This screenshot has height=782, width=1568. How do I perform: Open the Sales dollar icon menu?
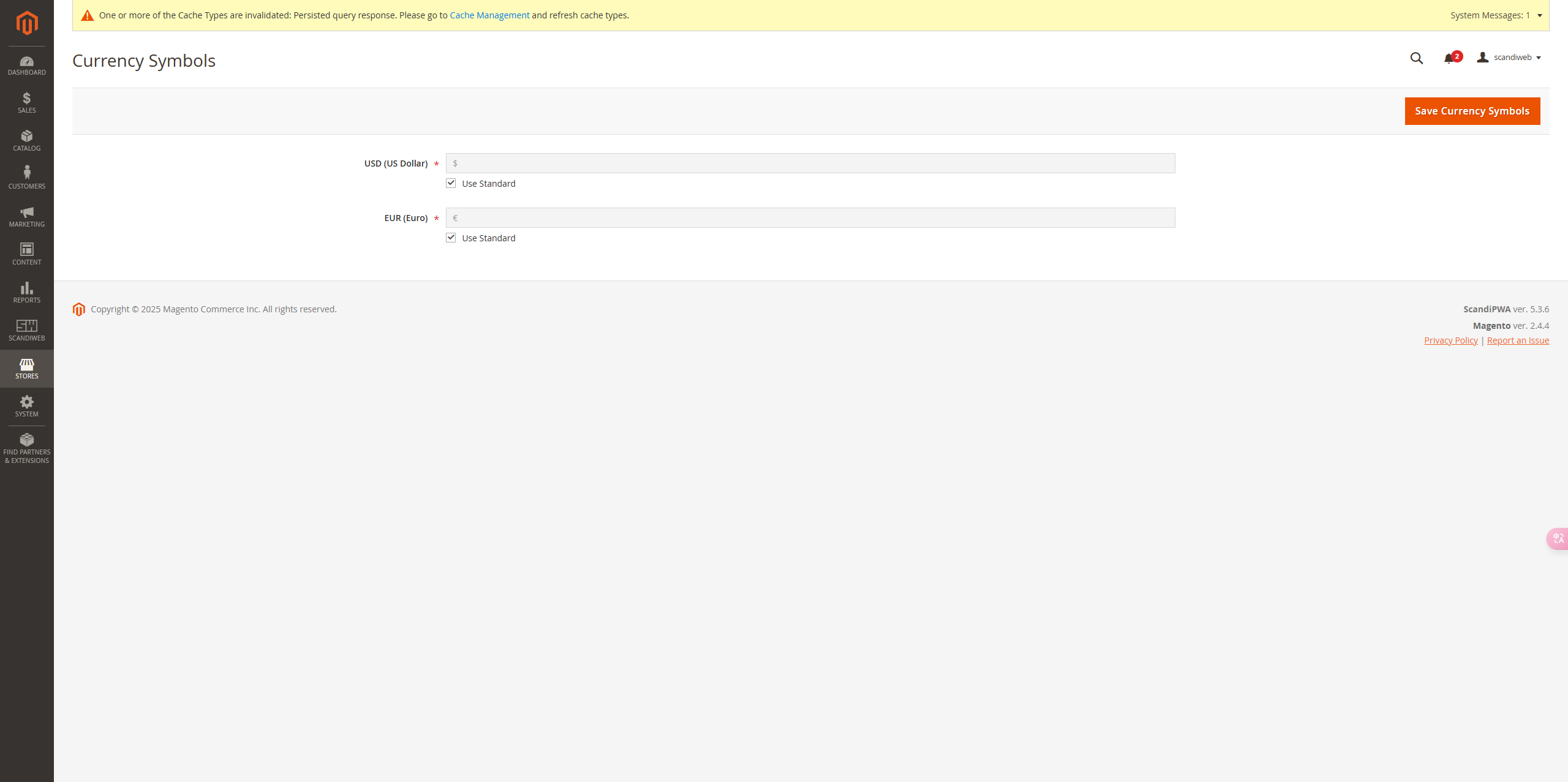[x=26, y=103]
